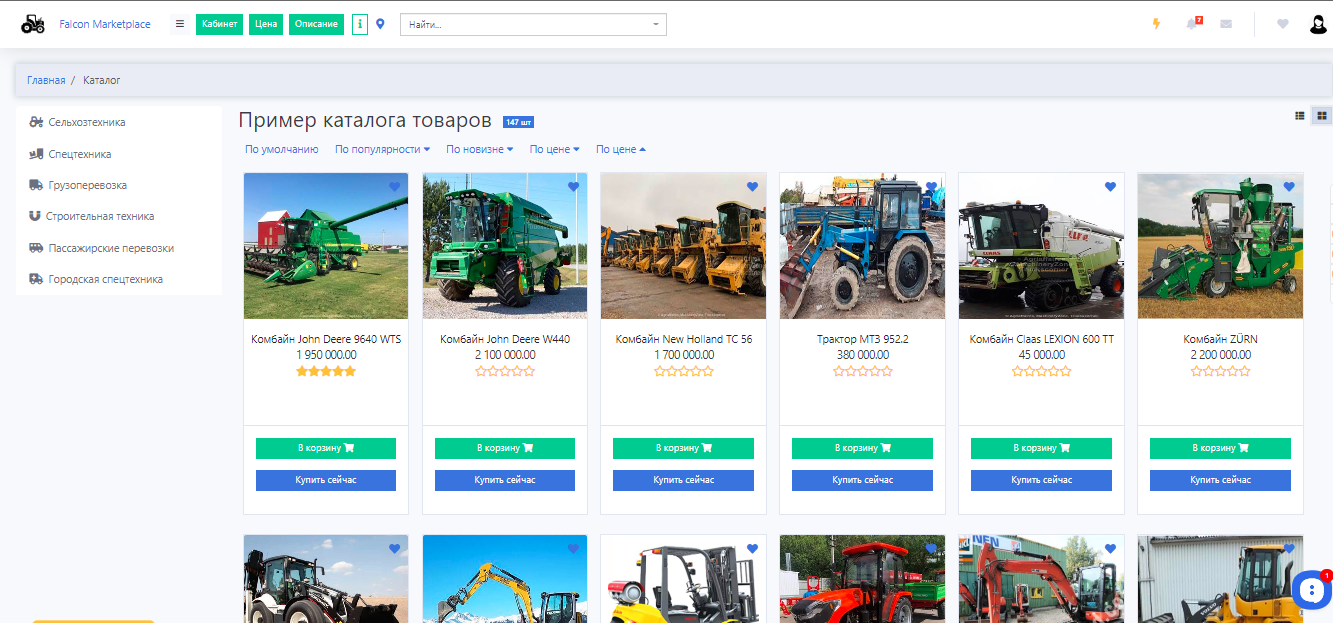Favorite the Комбайн John Deere 9640 WTS

point(394,187)
